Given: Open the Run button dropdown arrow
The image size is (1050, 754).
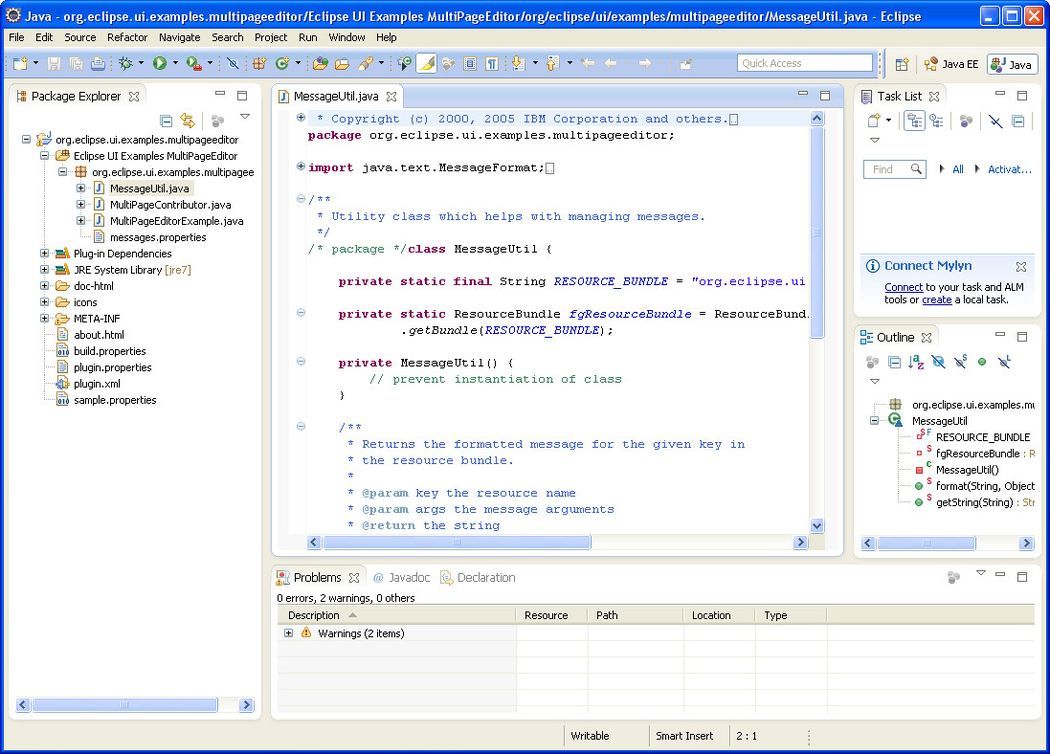Looking at the screenshot, I should pyautogui.click(x=175, y=63).
